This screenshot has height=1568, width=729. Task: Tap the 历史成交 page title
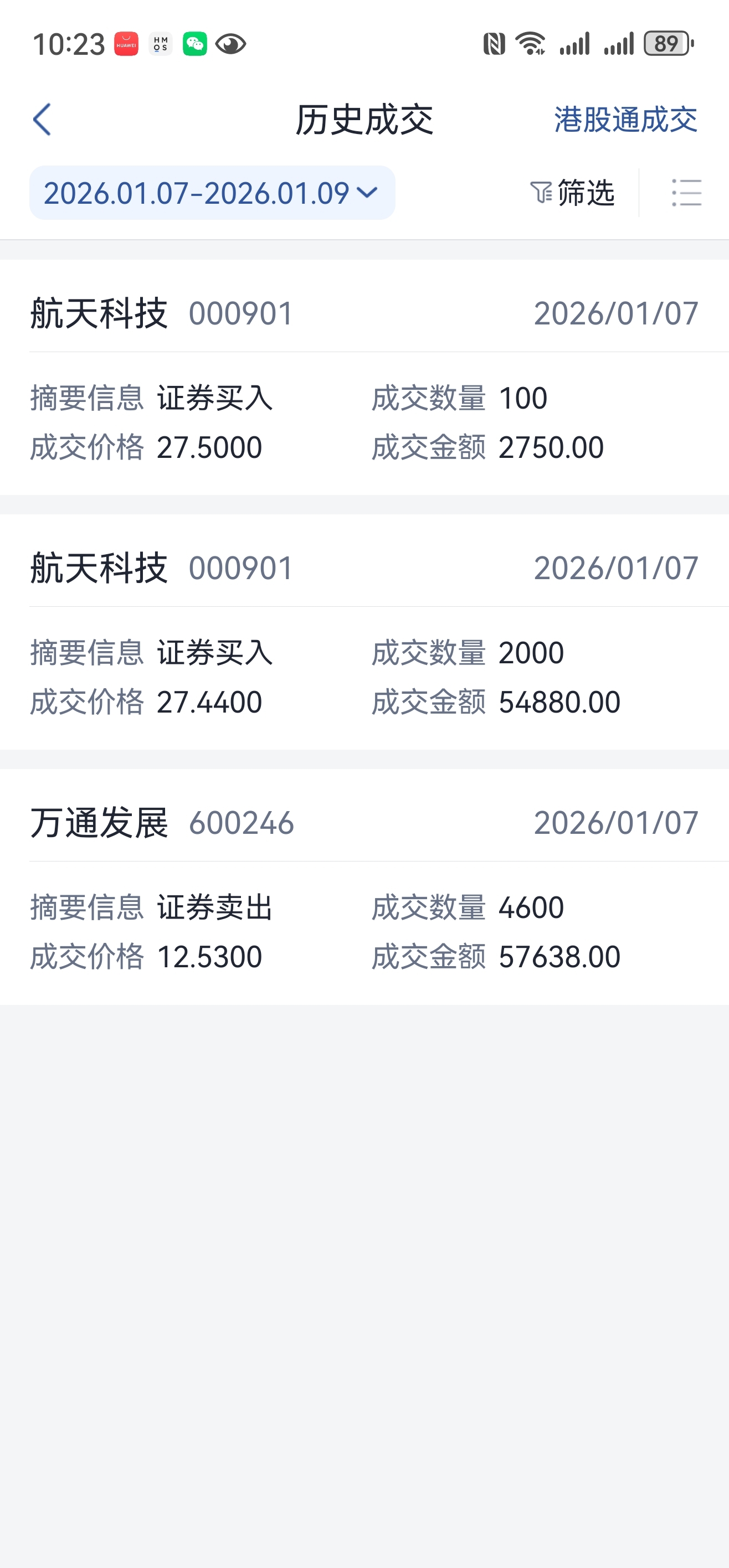pyautogui.click(x=364, y=119)
